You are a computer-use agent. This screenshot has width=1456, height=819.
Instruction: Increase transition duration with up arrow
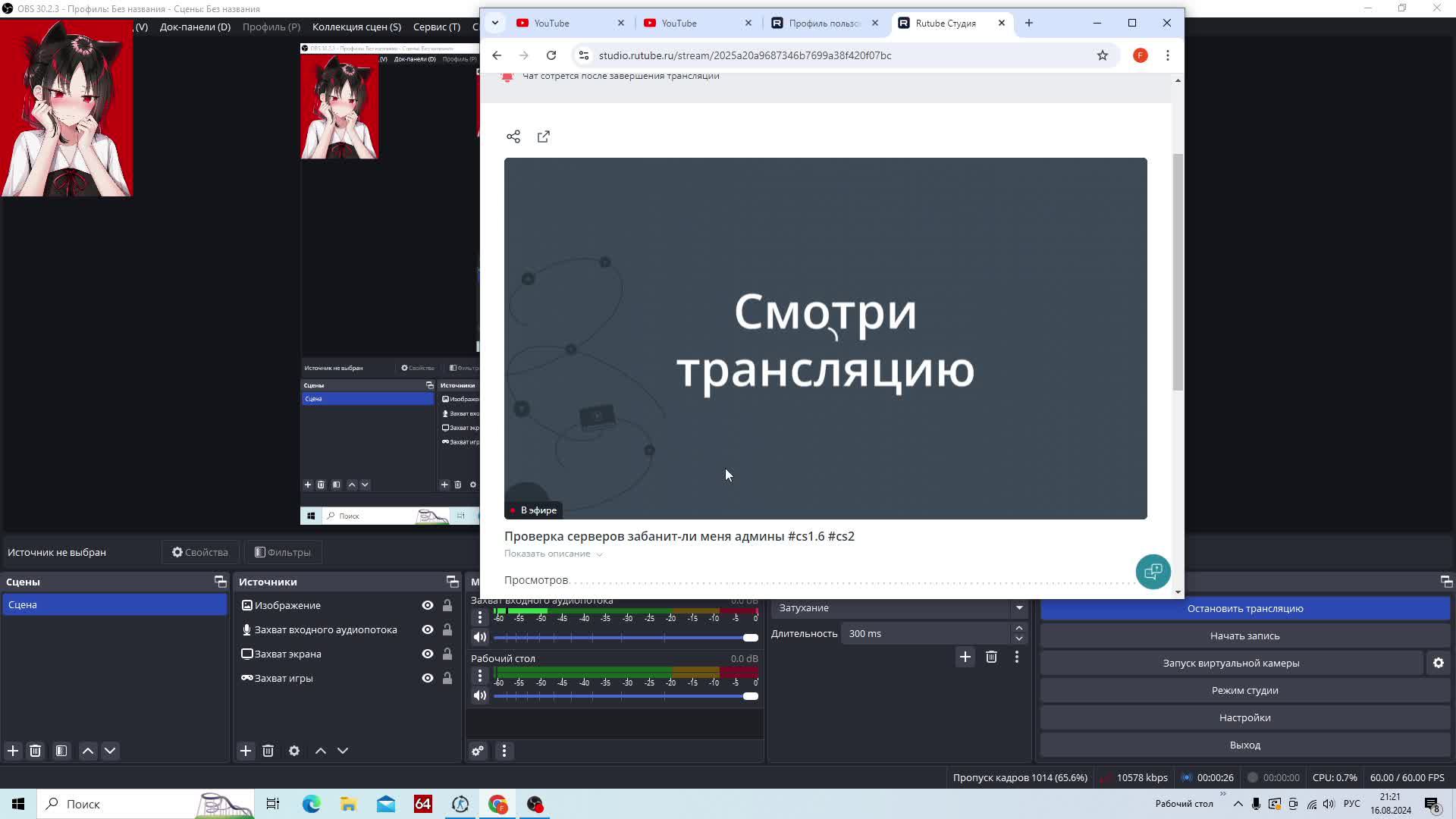[1019, 628]
